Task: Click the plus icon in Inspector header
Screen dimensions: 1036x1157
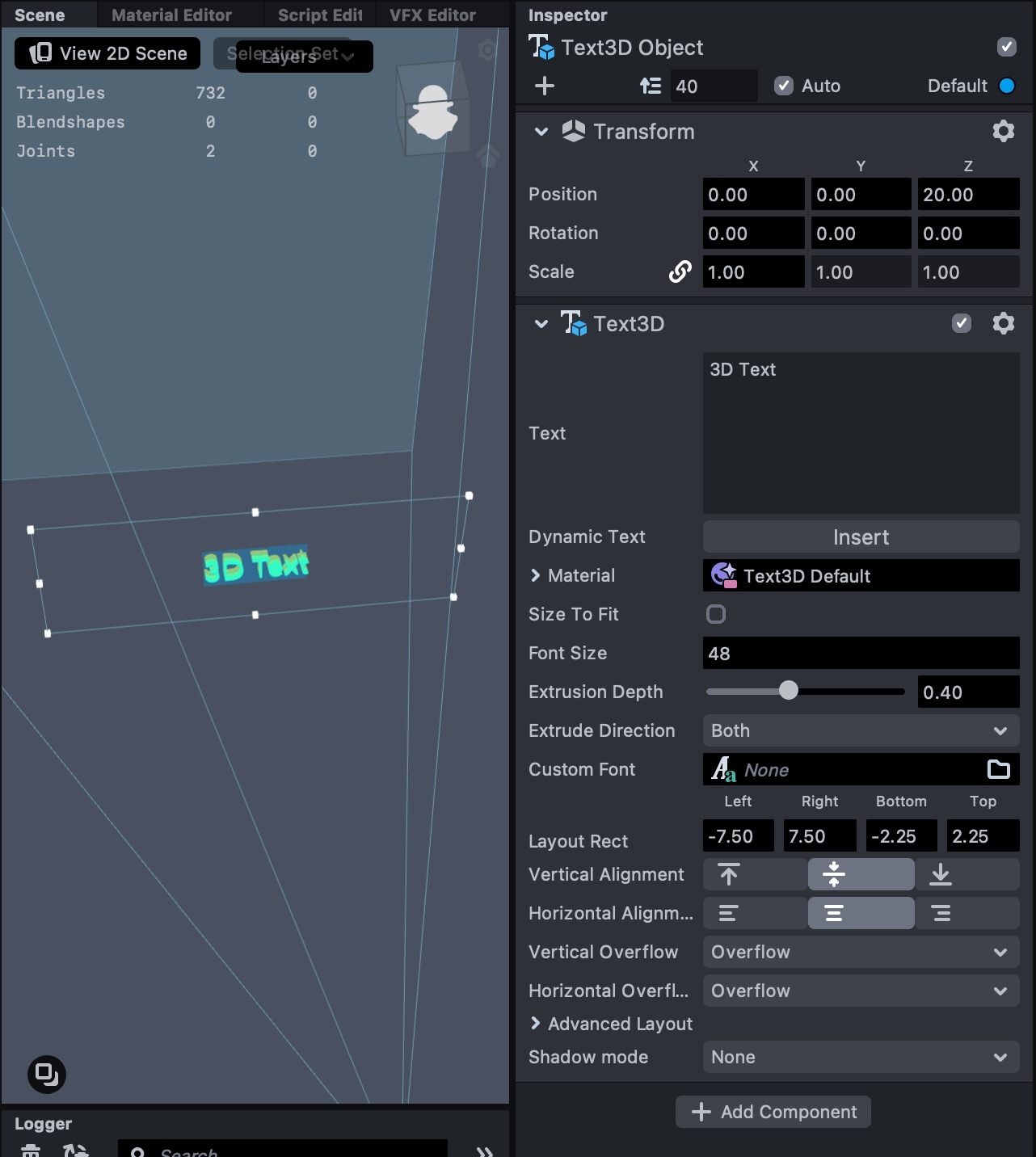Action: coord(545,86)
